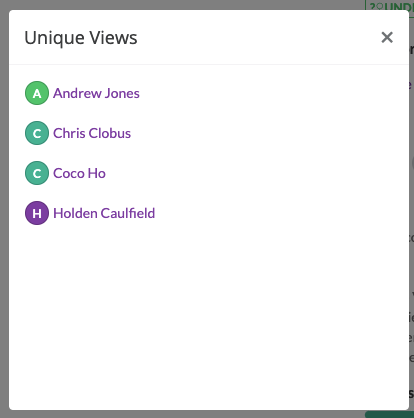Click Coco Ho's teal 'C' avatar
Screen dimensions: 414x418
pyautogui.click(x=37, y=173)
